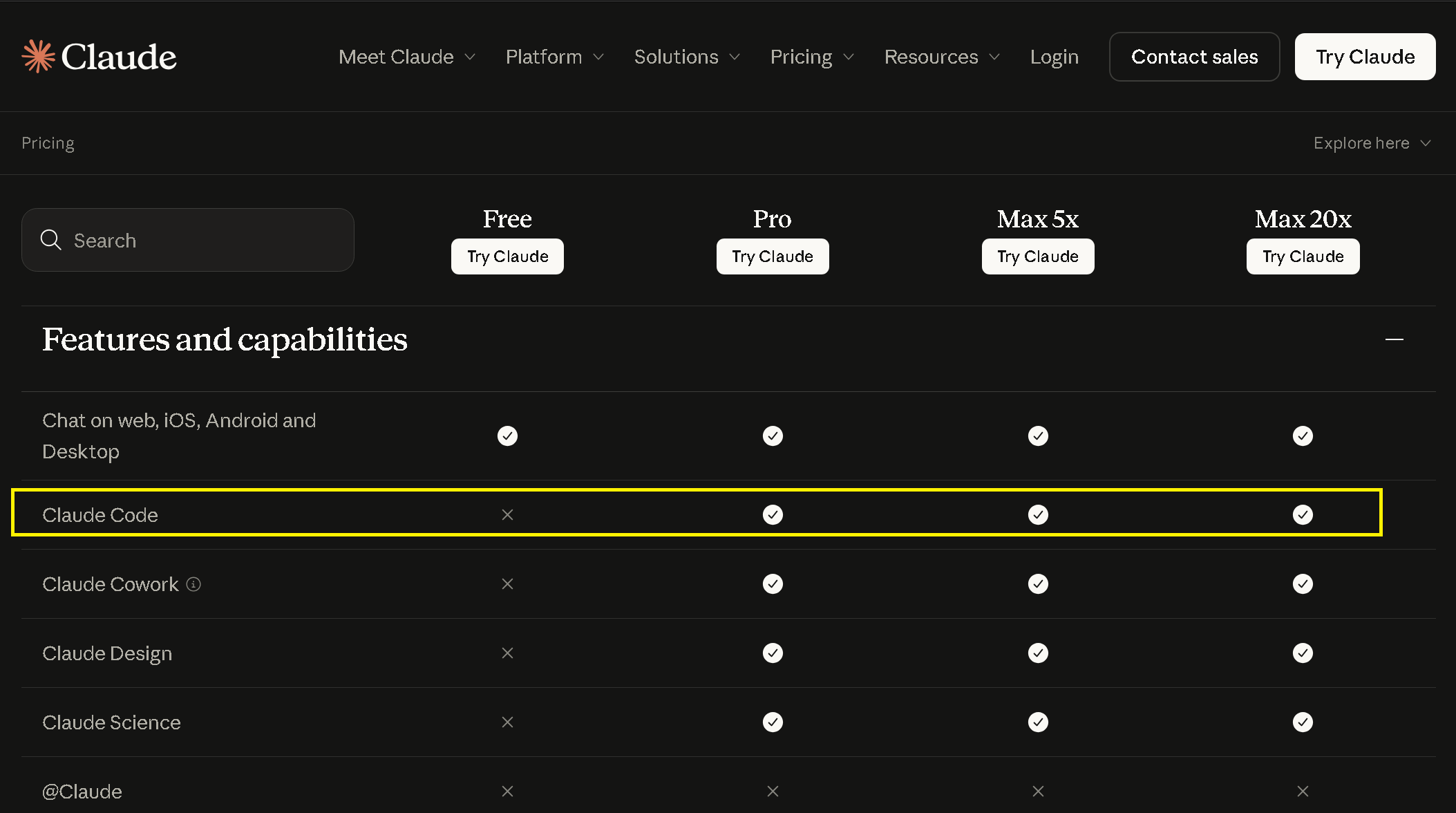Click the Free column X for Claude Code
The image size is (1456, 813).
[507, 514]
